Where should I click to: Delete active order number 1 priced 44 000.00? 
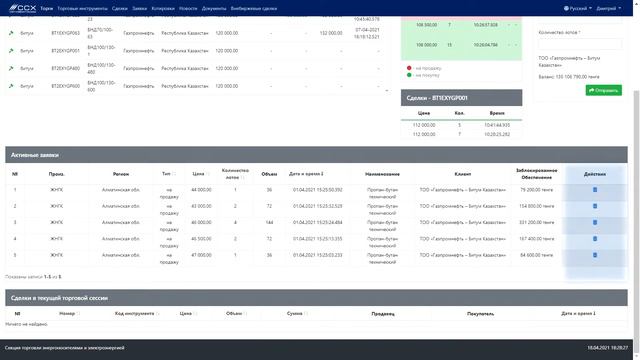tap(595, 190)
